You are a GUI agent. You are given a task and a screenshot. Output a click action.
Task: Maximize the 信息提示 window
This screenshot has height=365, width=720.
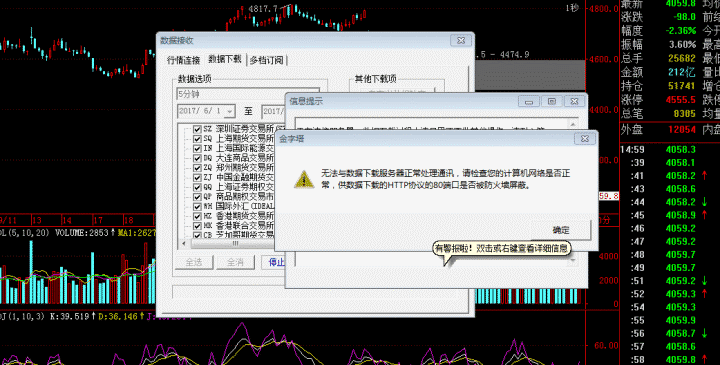tap(551, 101)
